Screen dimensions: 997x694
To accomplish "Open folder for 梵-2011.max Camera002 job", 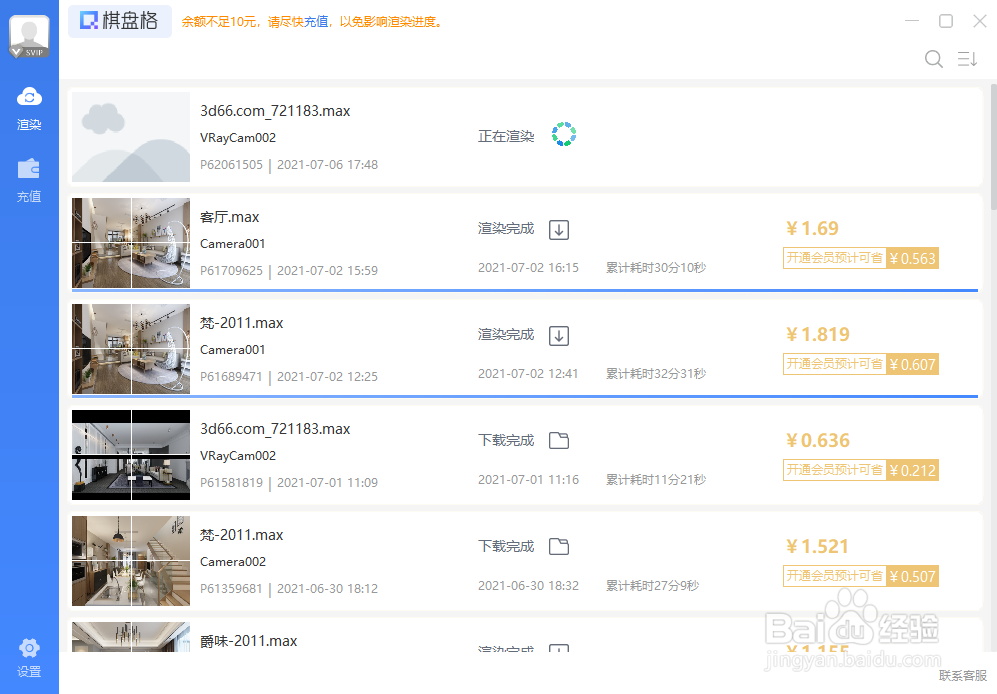I will (559, 547).
